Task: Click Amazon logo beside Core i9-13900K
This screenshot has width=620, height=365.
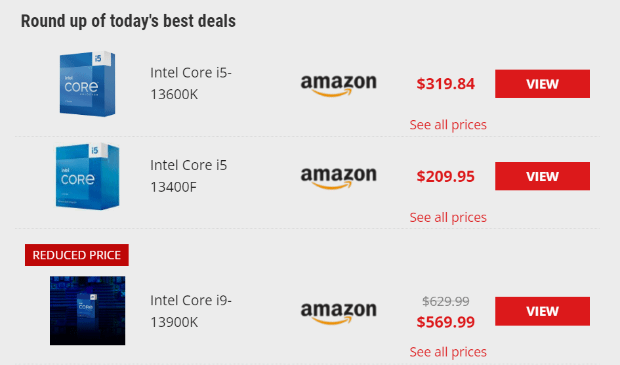Action: (x=338, y=312)
